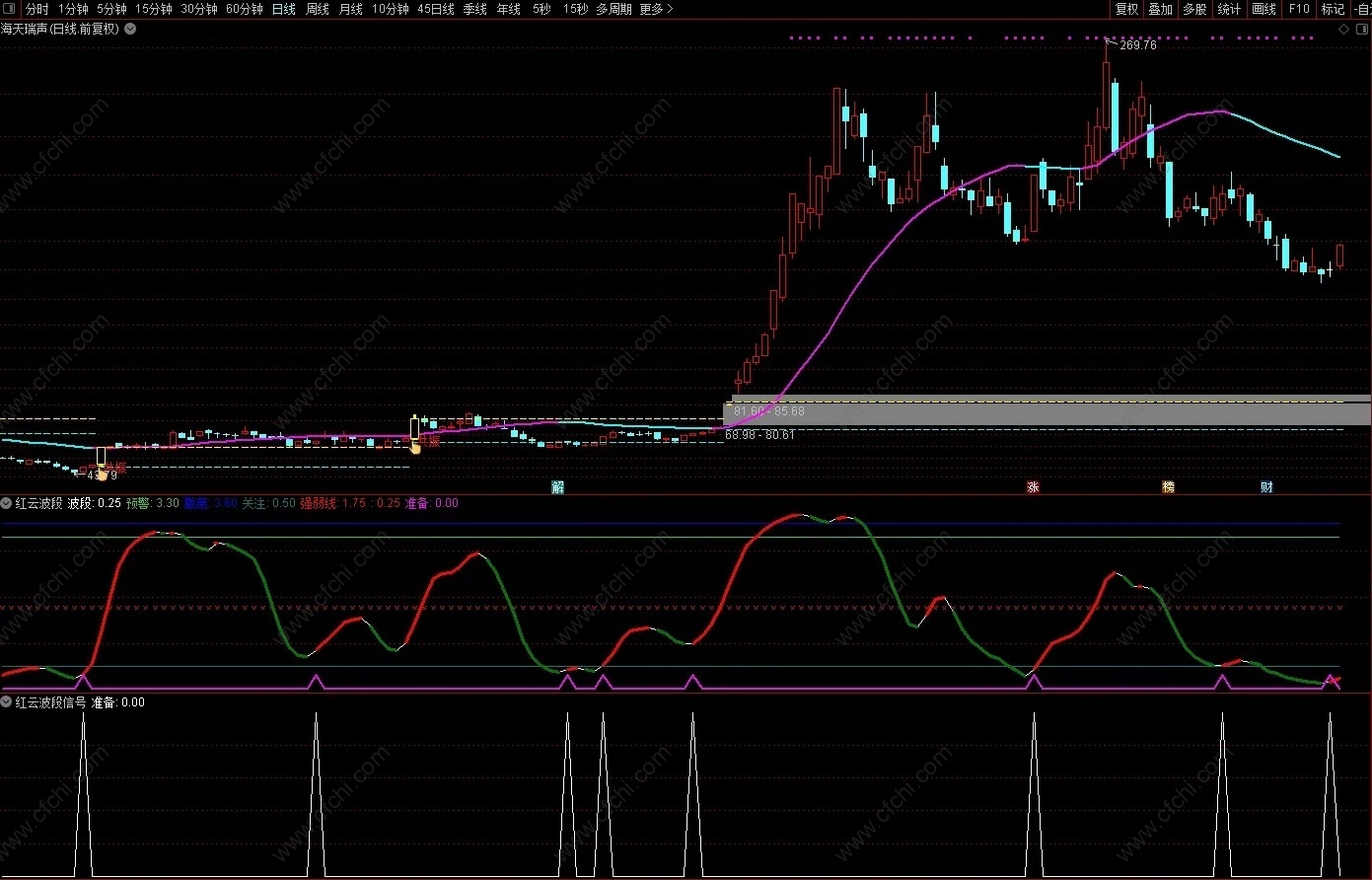1372x880 pixels.
Task: Toggle the left sidebar panel icon
Action: [9, 9]
